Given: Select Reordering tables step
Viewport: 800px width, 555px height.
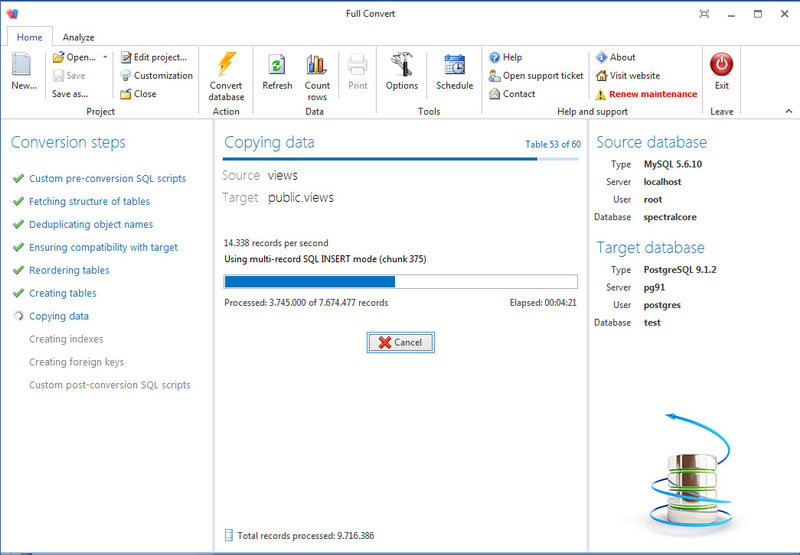Looking at the screenshot, I should click(x=69, y=270).
